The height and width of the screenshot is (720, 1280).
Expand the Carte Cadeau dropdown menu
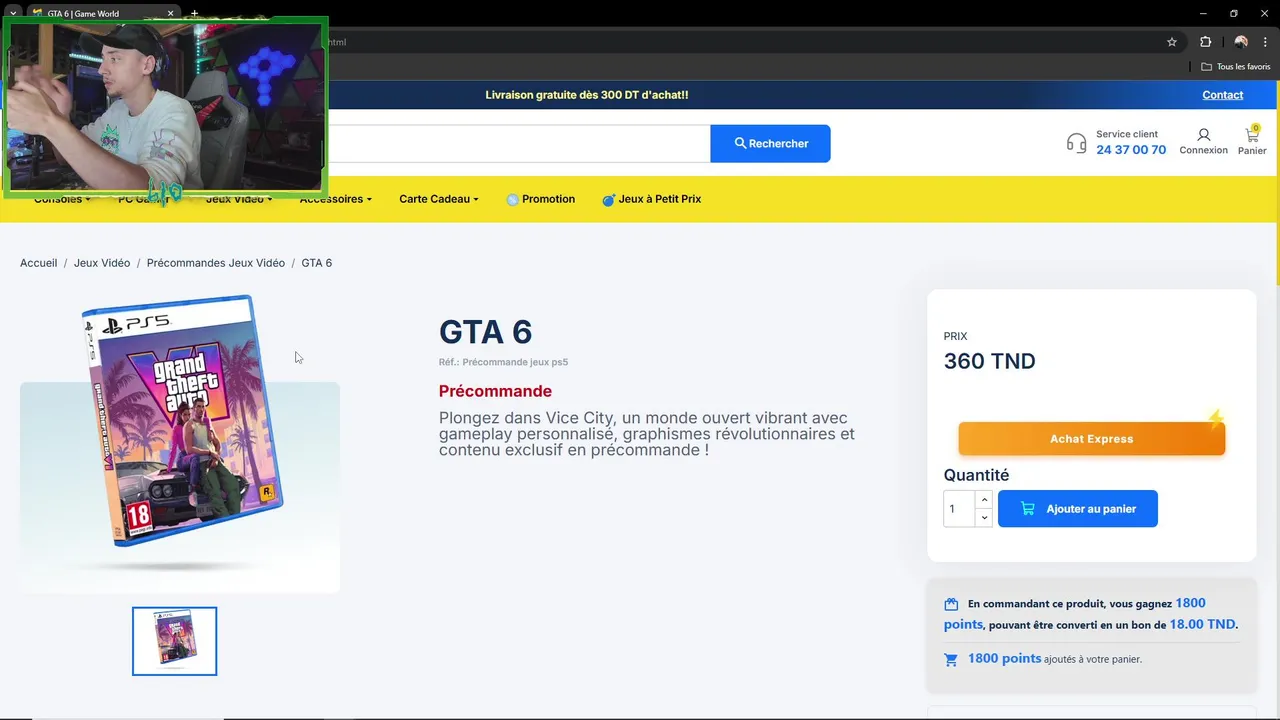438,199
